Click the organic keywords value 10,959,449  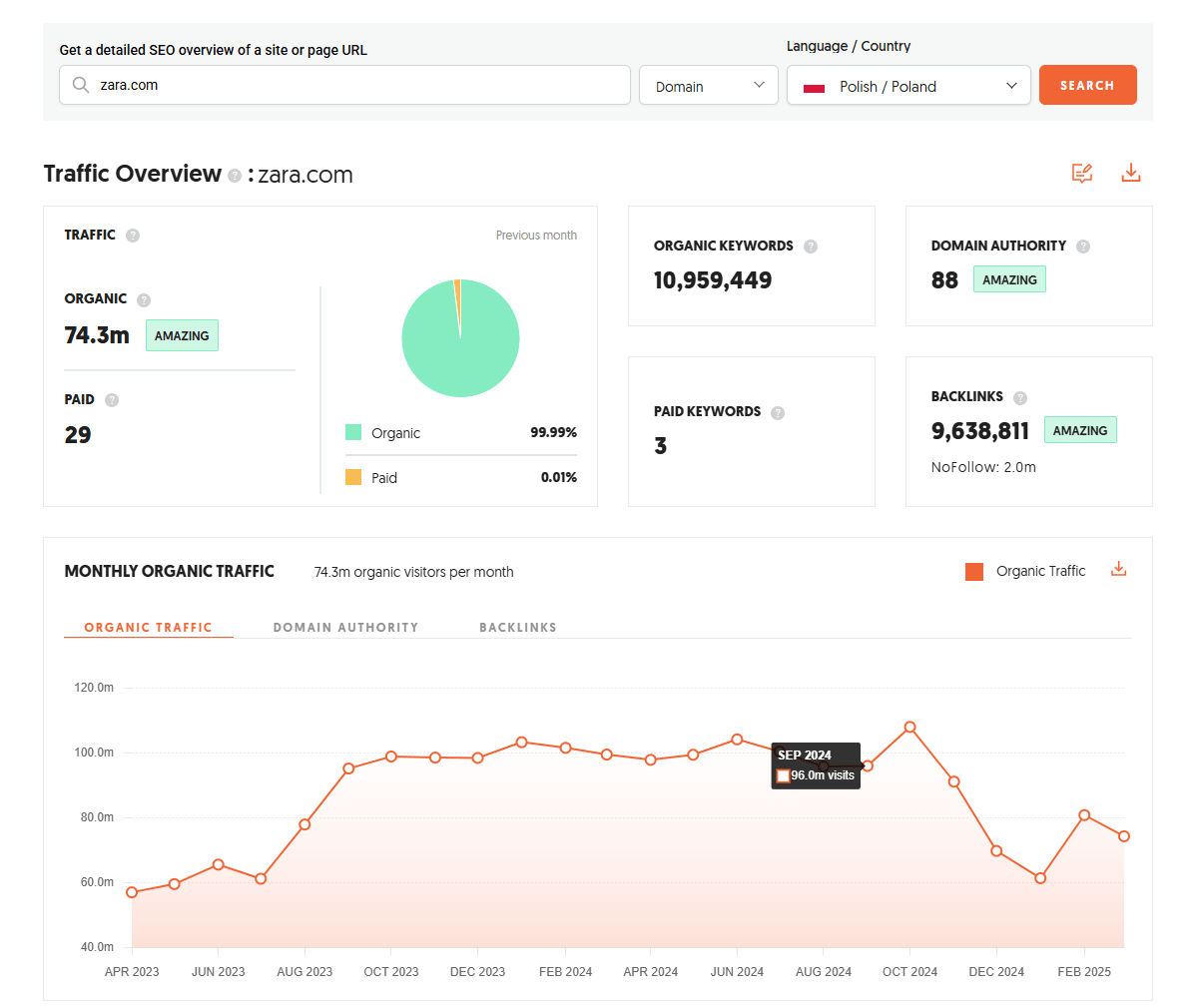(x=713, y=280)
